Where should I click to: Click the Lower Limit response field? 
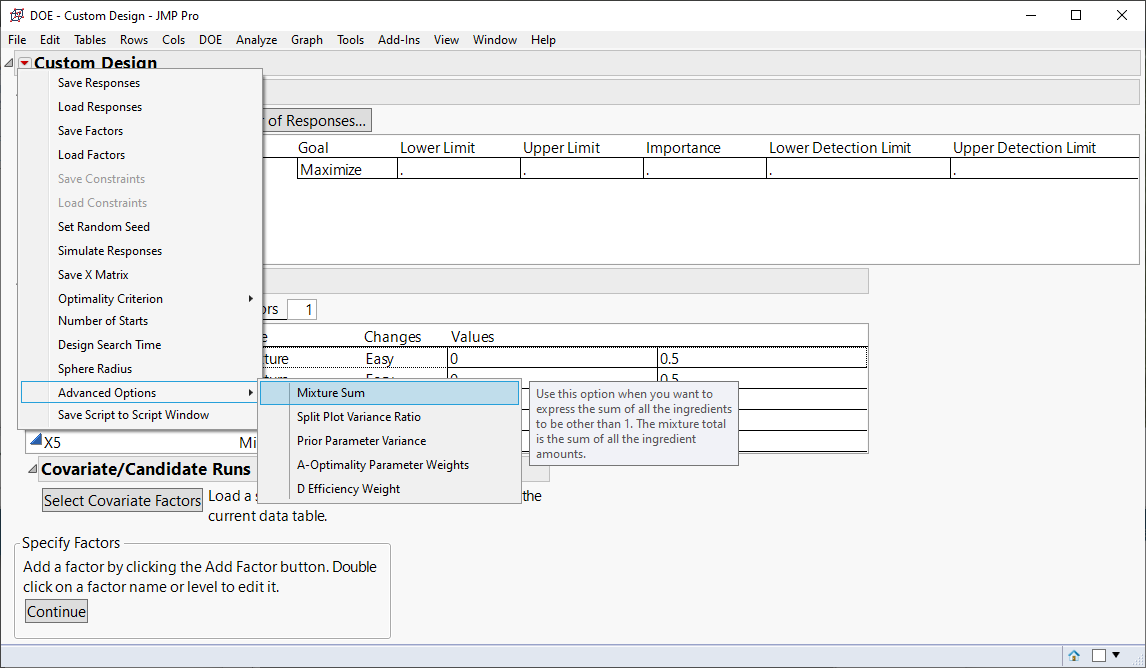tap(458, 170)
